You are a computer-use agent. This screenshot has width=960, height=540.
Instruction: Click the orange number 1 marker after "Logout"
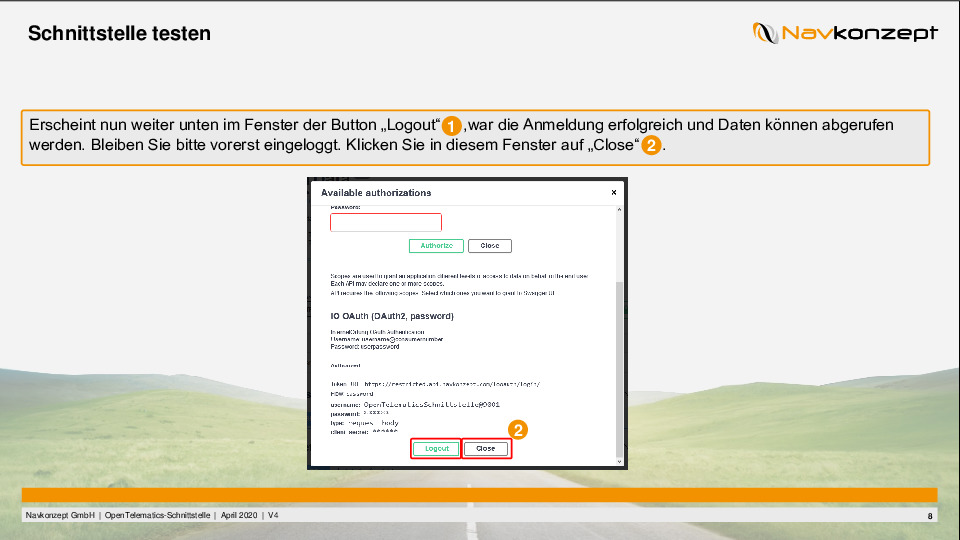point(452,127)
